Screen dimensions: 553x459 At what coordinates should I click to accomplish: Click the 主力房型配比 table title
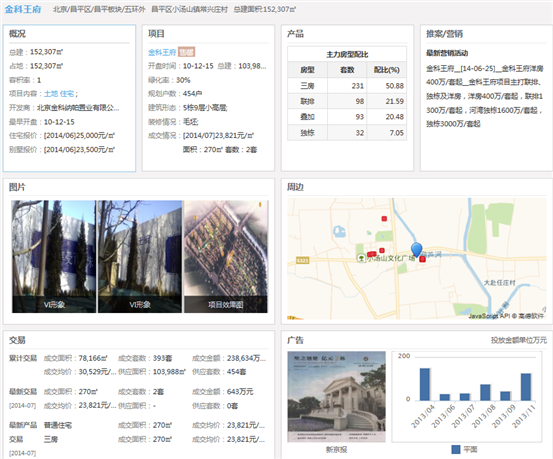point(347,54)
